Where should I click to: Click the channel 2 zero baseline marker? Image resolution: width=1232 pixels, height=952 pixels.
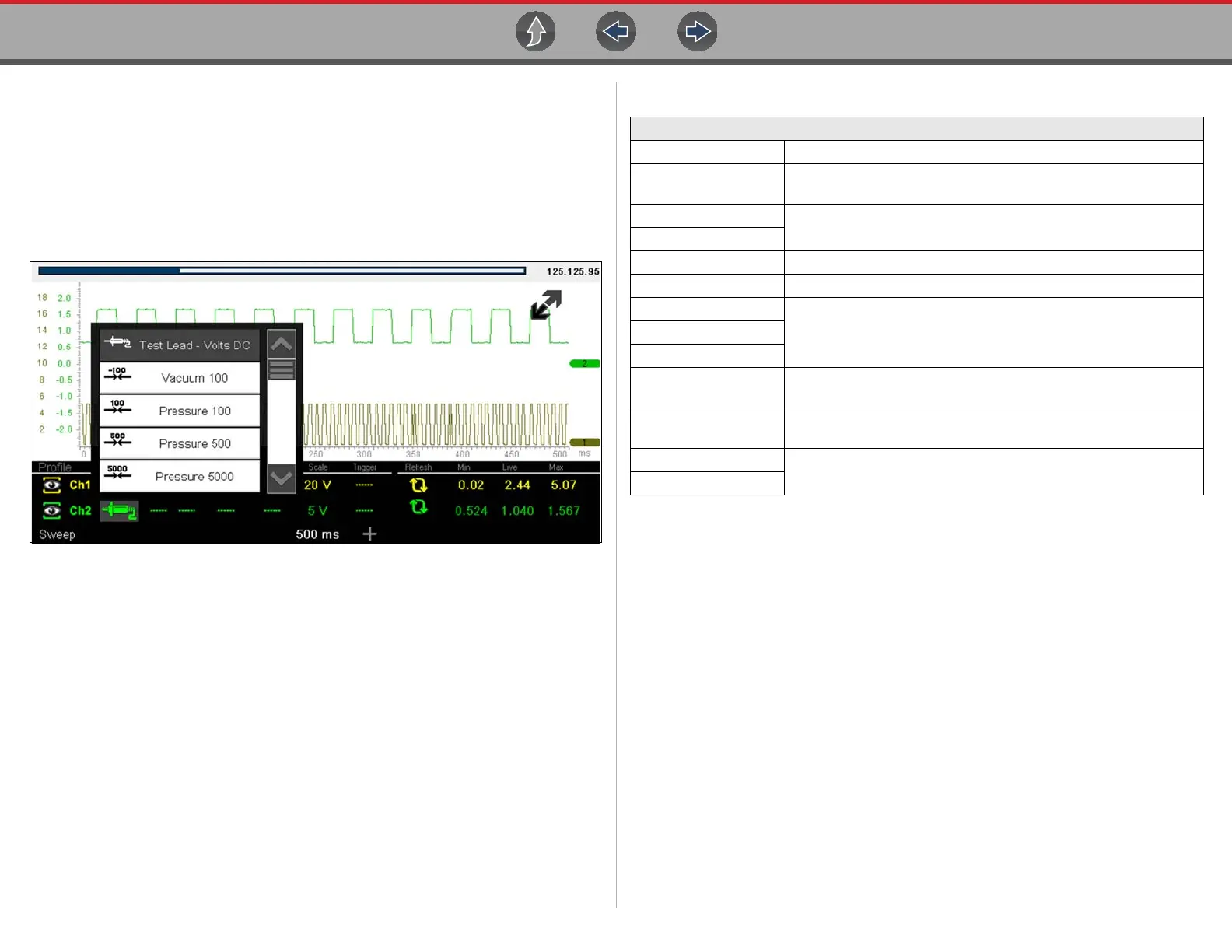pos(585,364)
